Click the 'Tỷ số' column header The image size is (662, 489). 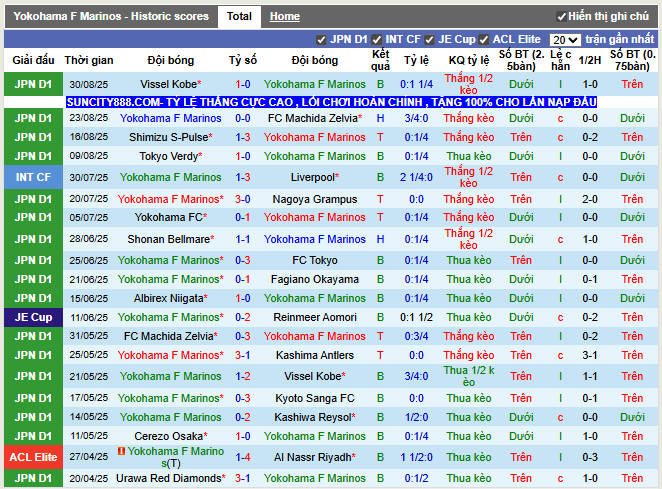click(243, 60)
